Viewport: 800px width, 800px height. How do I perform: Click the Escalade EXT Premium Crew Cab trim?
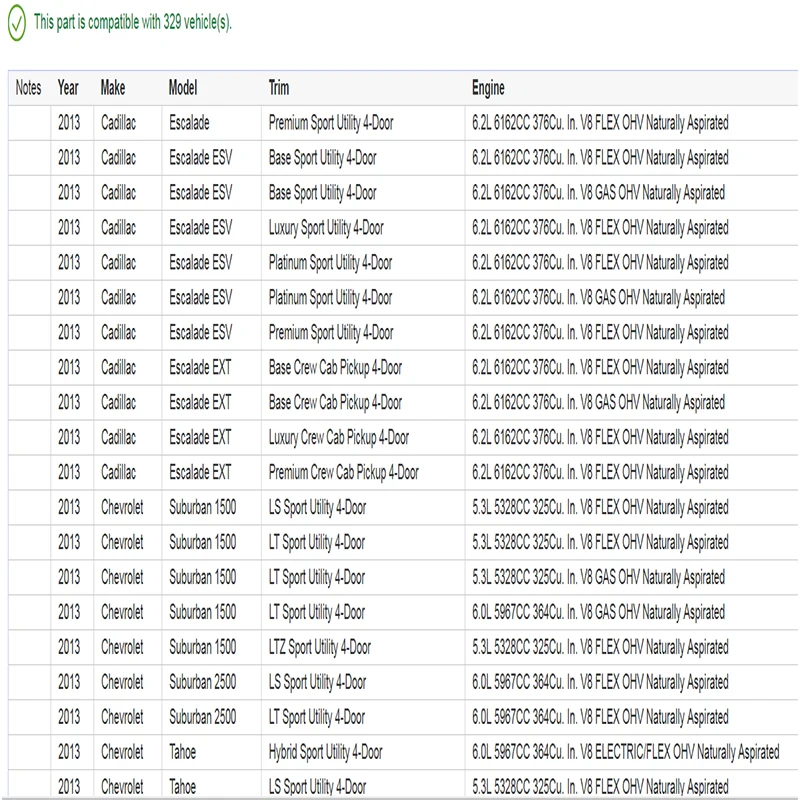pos(343,472)
